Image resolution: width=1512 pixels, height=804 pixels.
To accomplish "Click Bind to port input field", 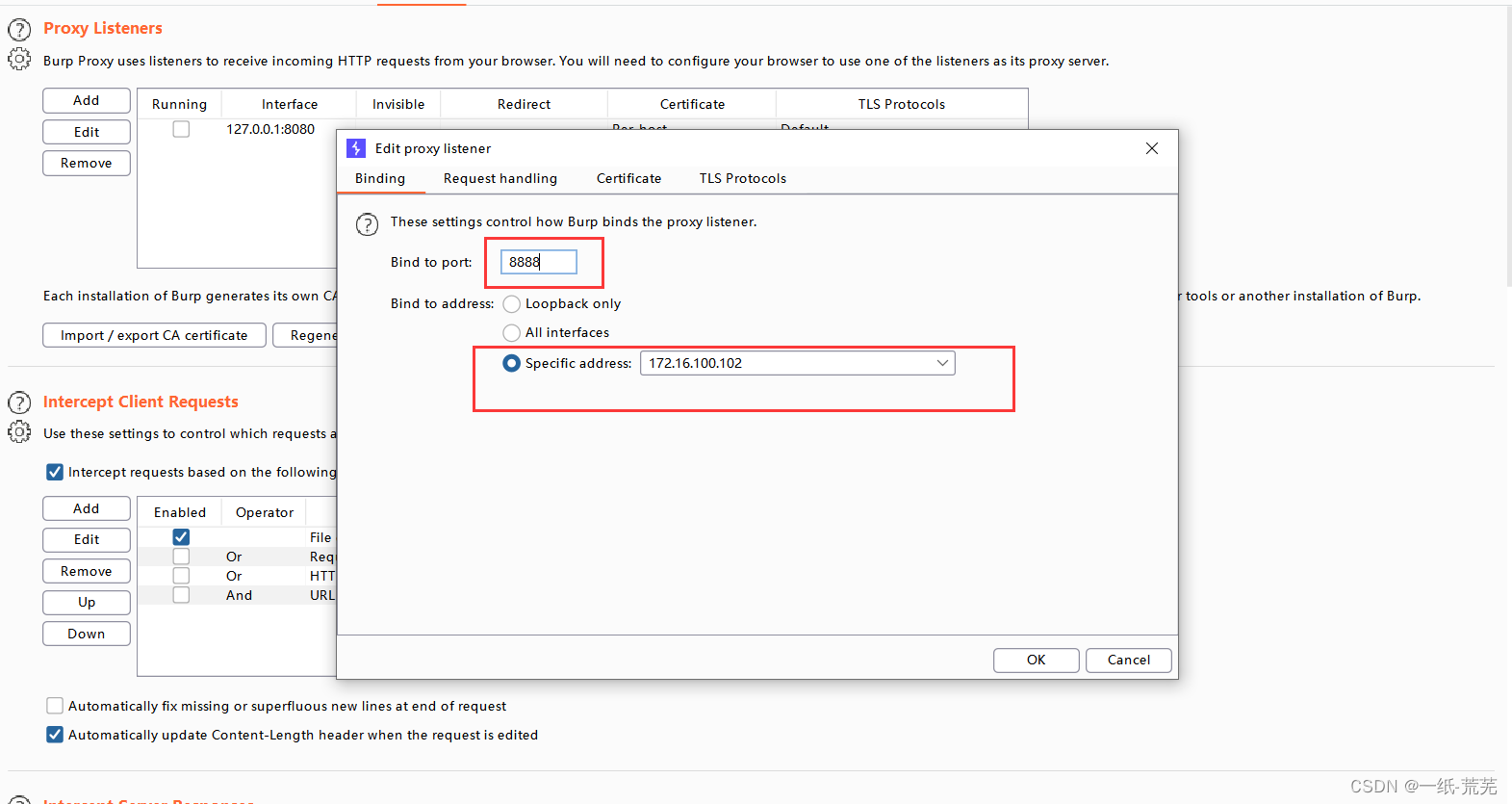I will [539, 262].
